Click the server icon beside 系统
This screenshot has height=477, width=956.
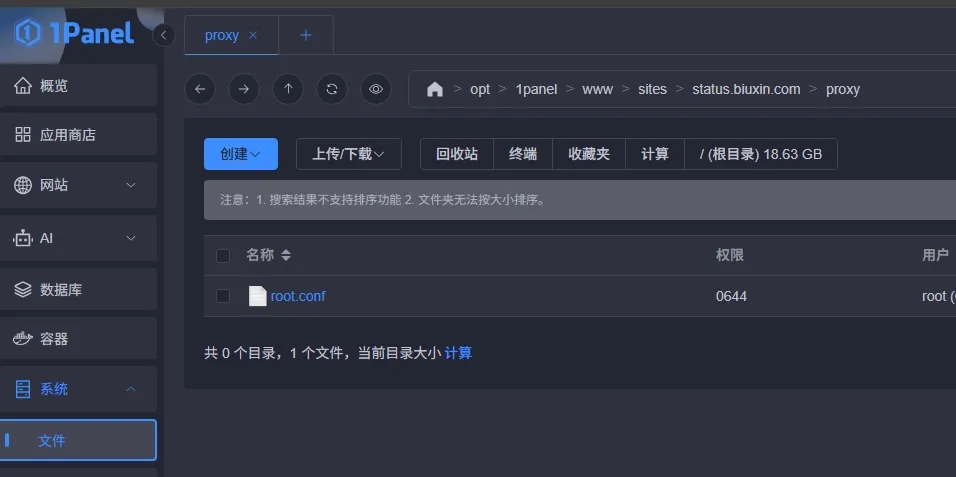point(23,389)
